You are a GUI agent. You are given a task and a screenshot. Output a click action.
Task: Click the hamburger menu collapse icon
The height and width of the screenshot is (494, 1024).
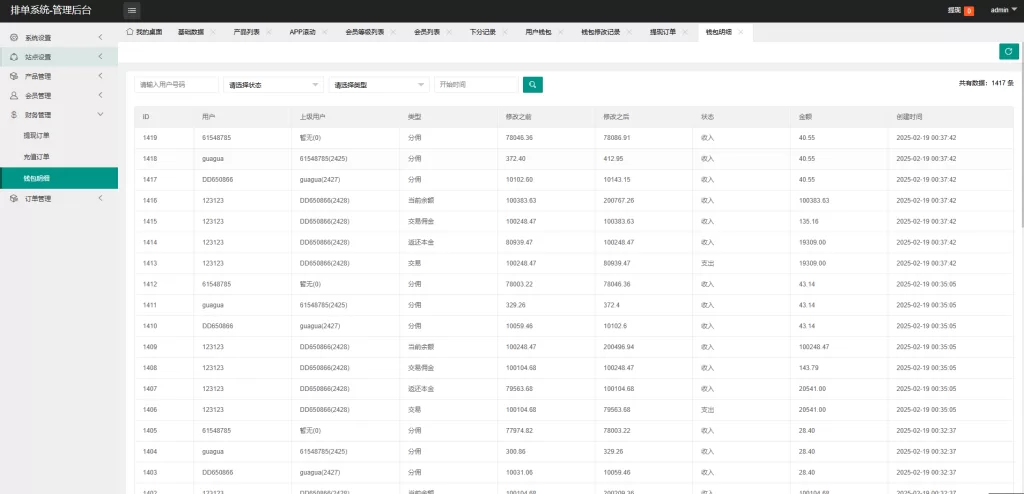[132, 10]
